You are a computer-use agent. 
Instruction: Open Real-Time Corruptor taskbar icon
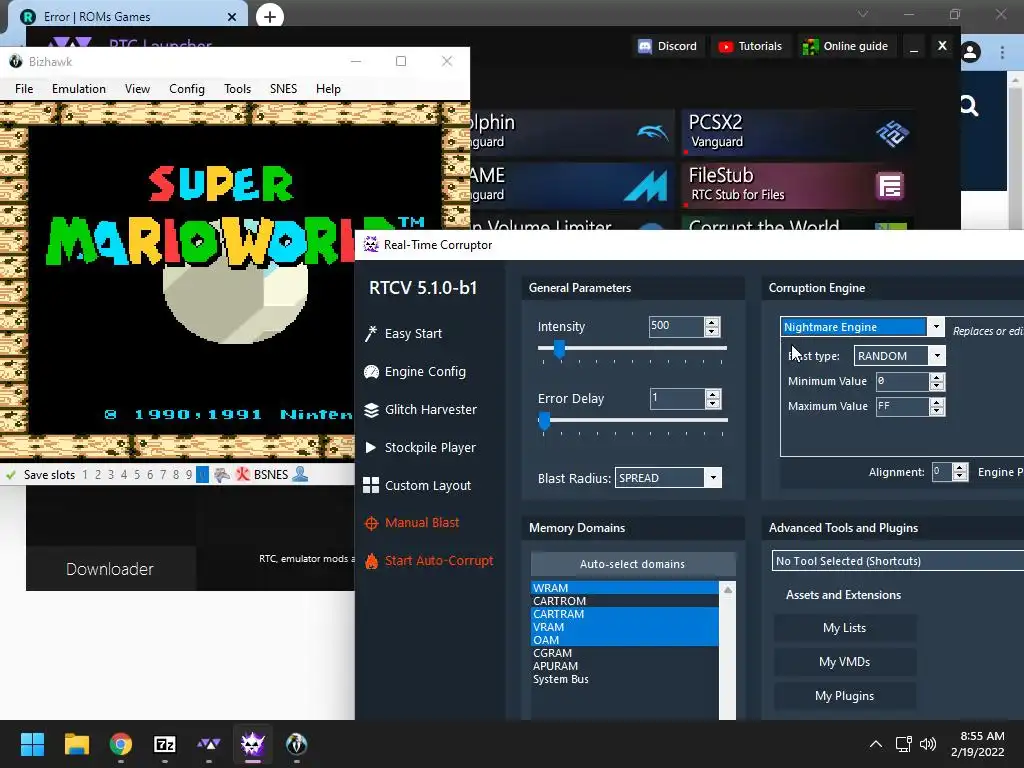point(252,744)
